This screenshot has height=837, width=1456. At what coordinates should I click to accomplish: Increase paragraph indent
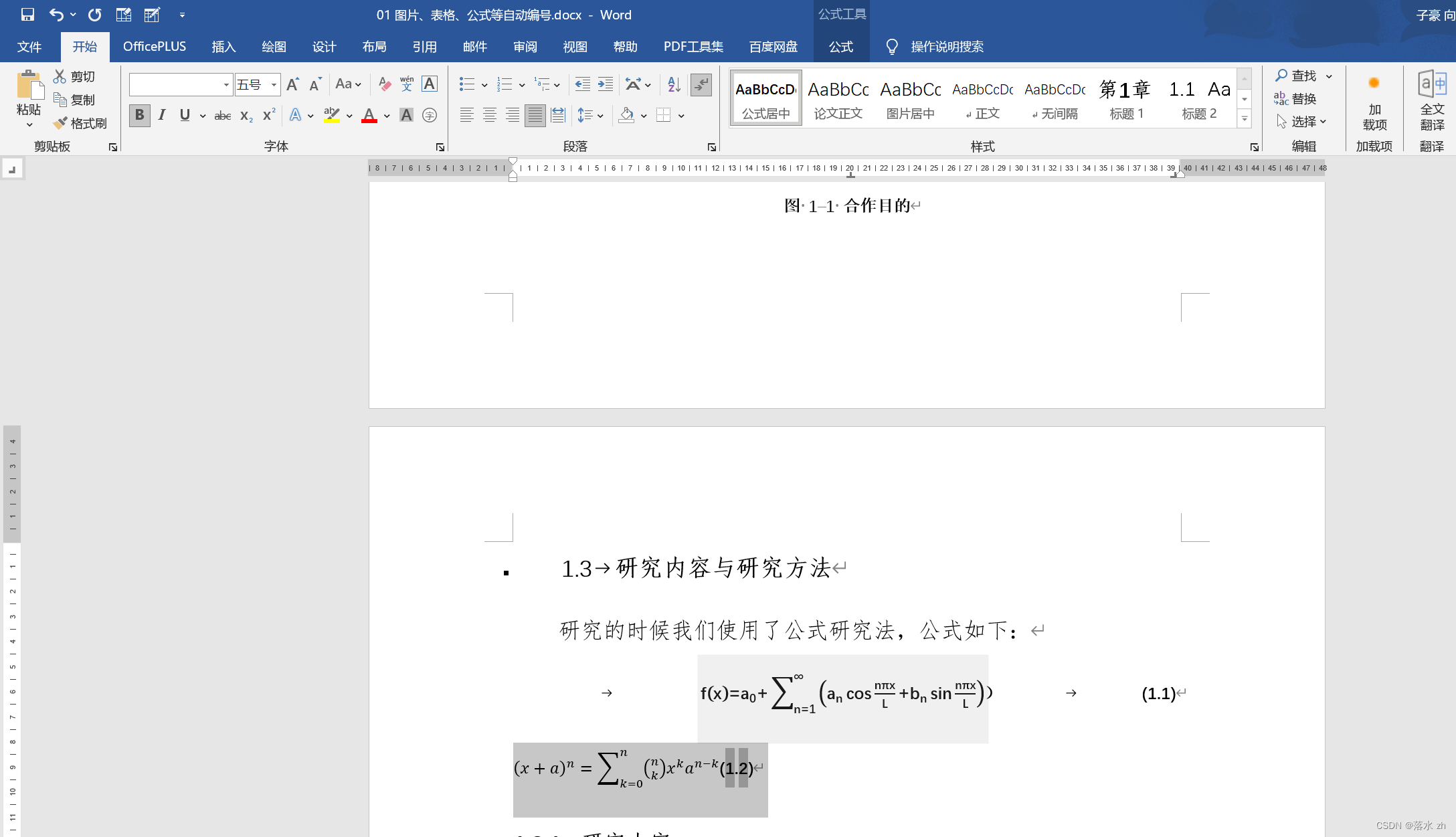[606, 84]
